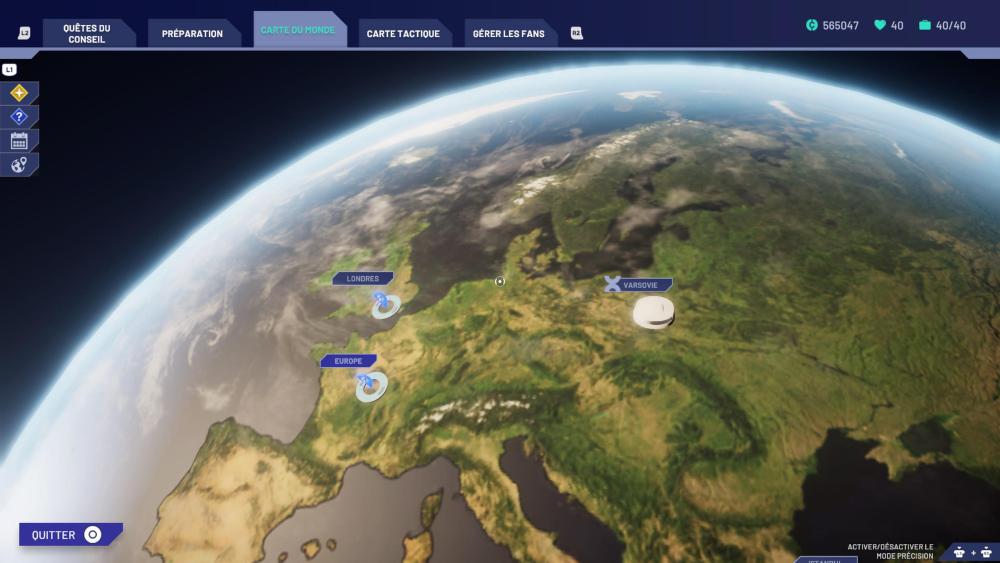Select the Londres location label

362,279
